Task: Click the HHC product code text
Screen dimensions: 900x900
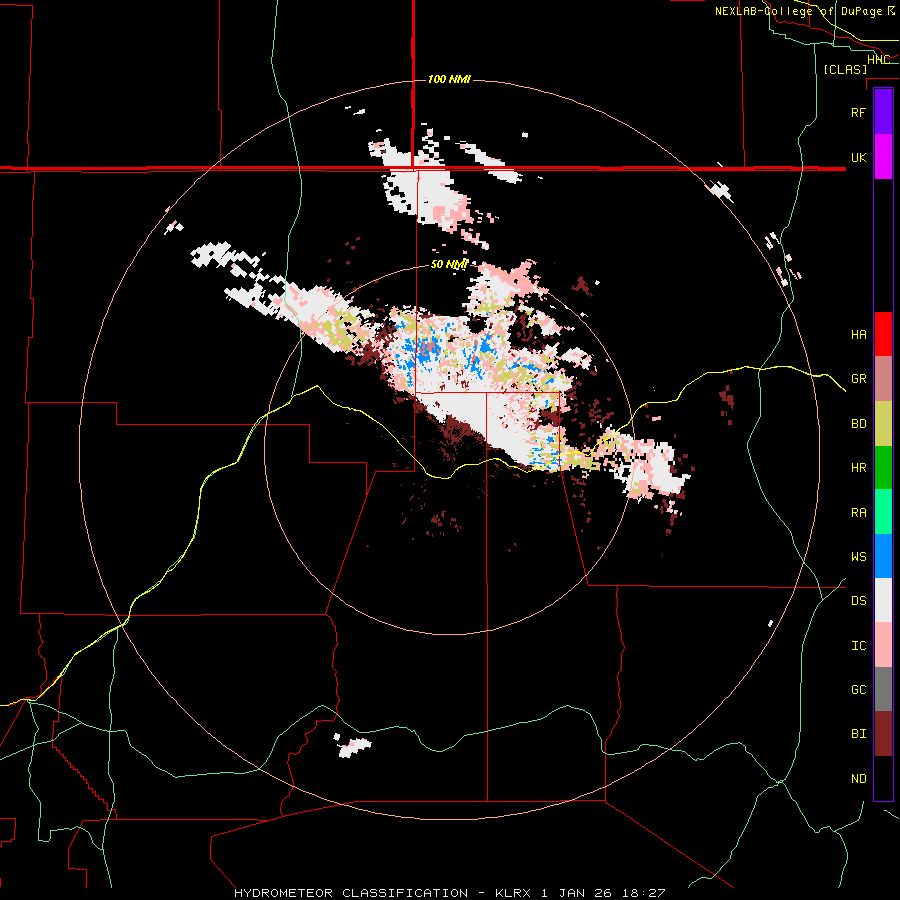Action: point(878,60)
